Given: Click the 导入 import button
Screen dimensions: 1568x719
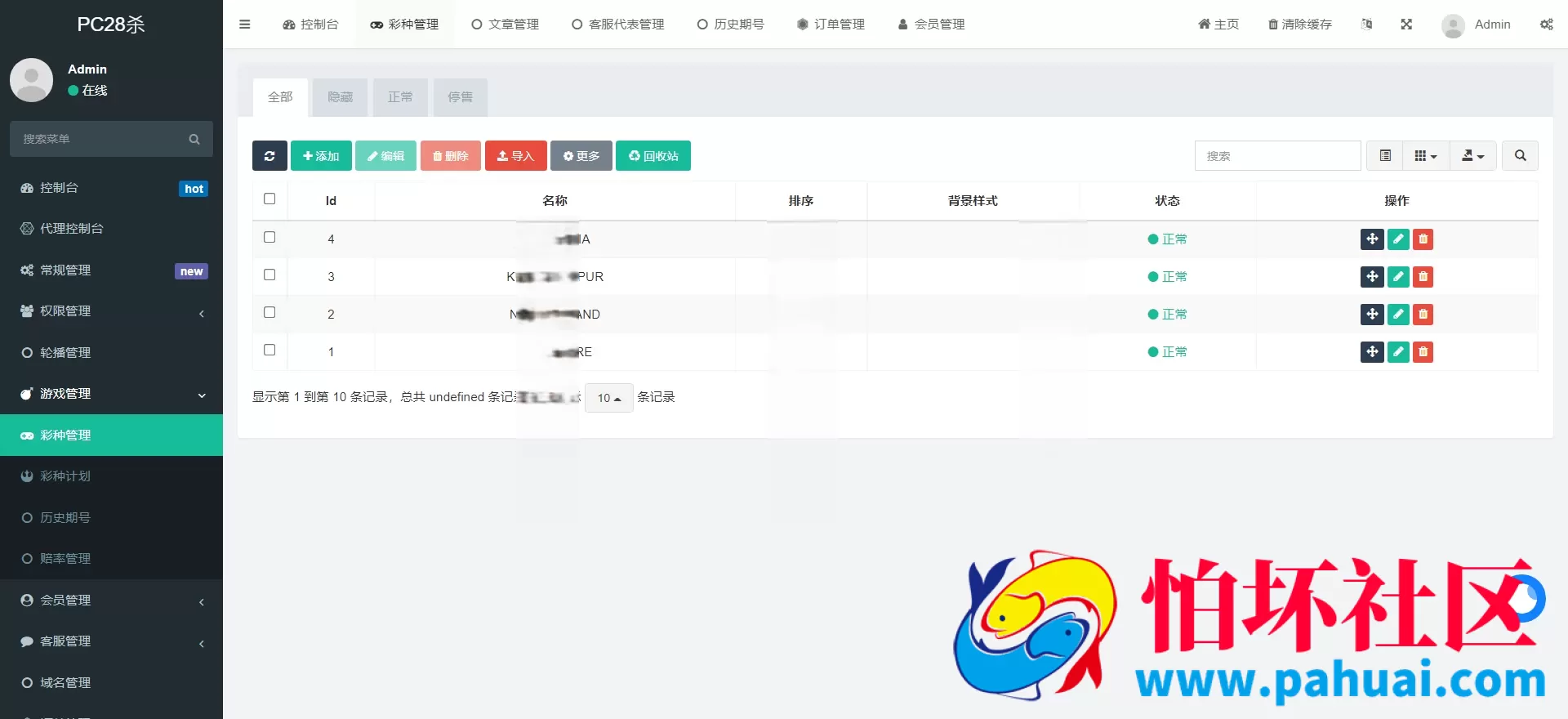Looking at the screenshot, I should (516, 156).
